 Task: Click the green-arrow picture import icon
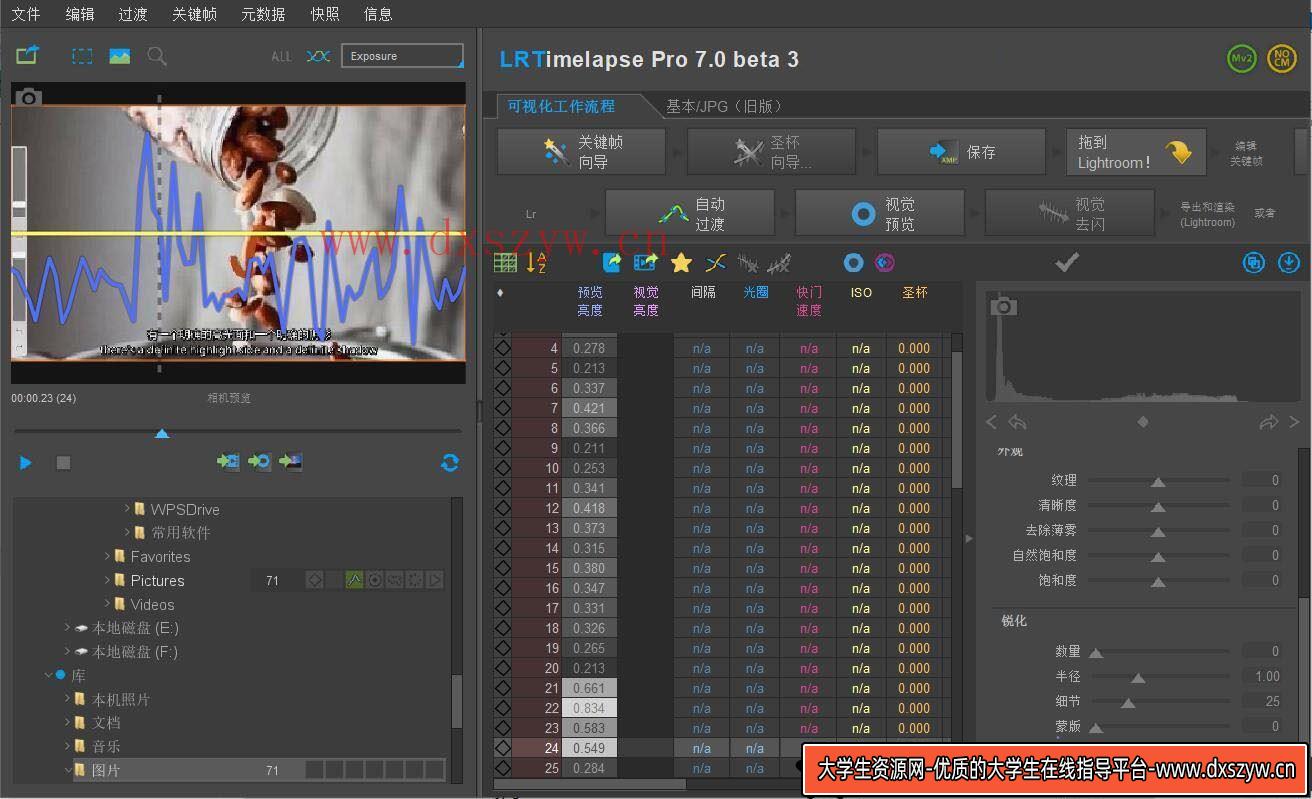[x=291, y=461]
